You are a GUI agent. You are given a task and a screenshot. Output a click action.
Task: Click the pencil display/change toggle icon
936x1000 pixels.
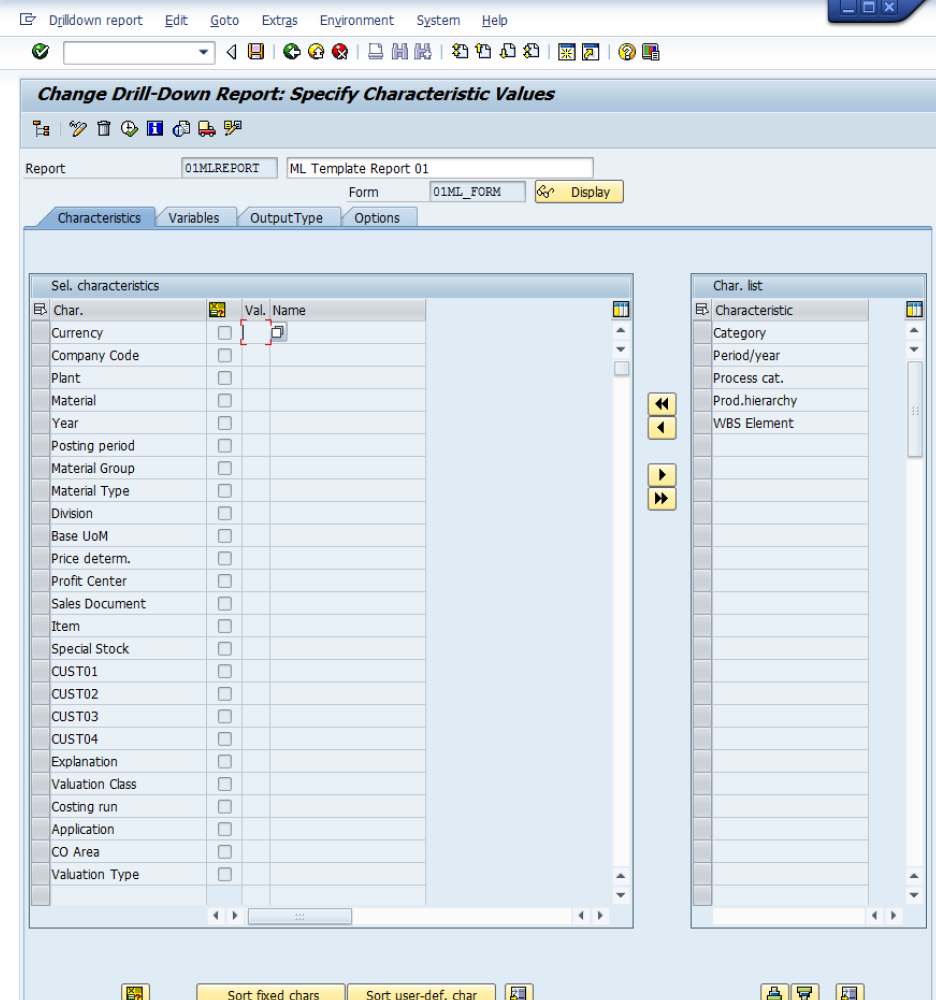point(78,129)
